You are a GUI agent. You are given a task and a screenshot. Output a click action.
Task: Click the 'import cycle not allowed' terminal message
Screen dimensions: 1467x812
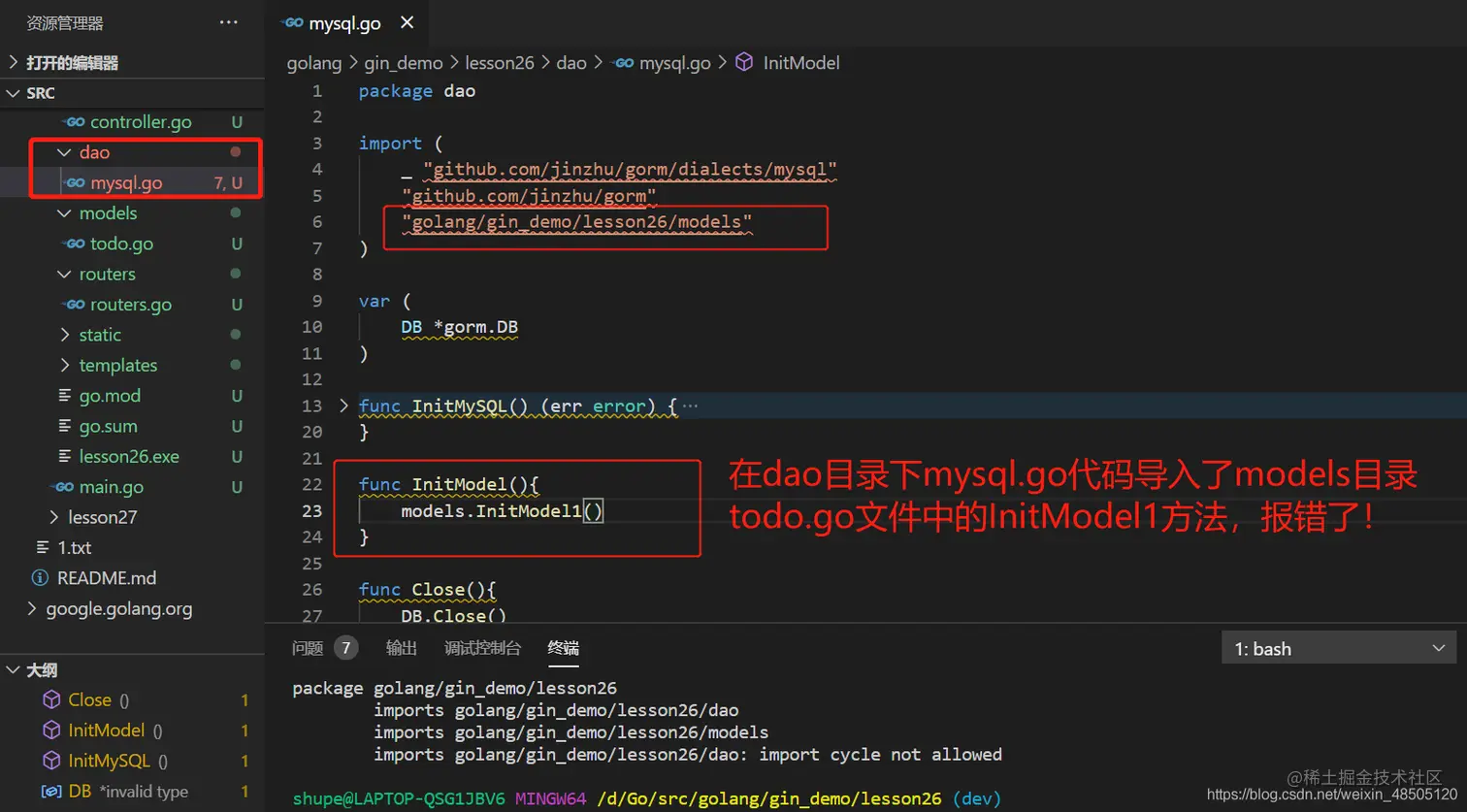point(880,754)
